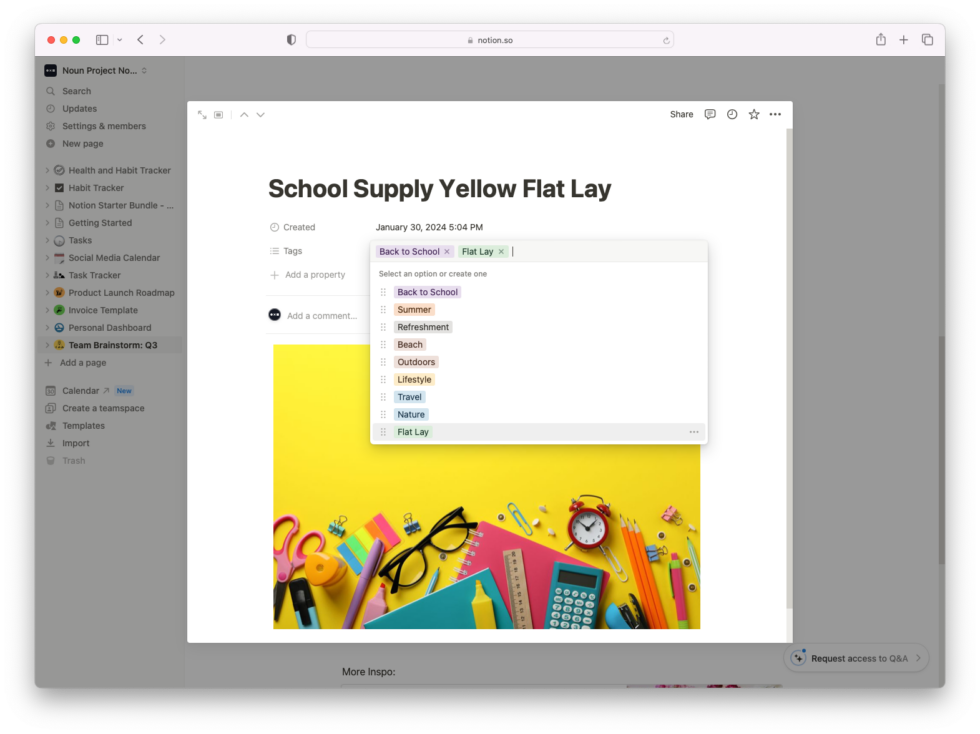Open the page options ellipsis menu
The height and width of the screenshot is (734, 980).
pyautogui.click(x=775, y=114)
